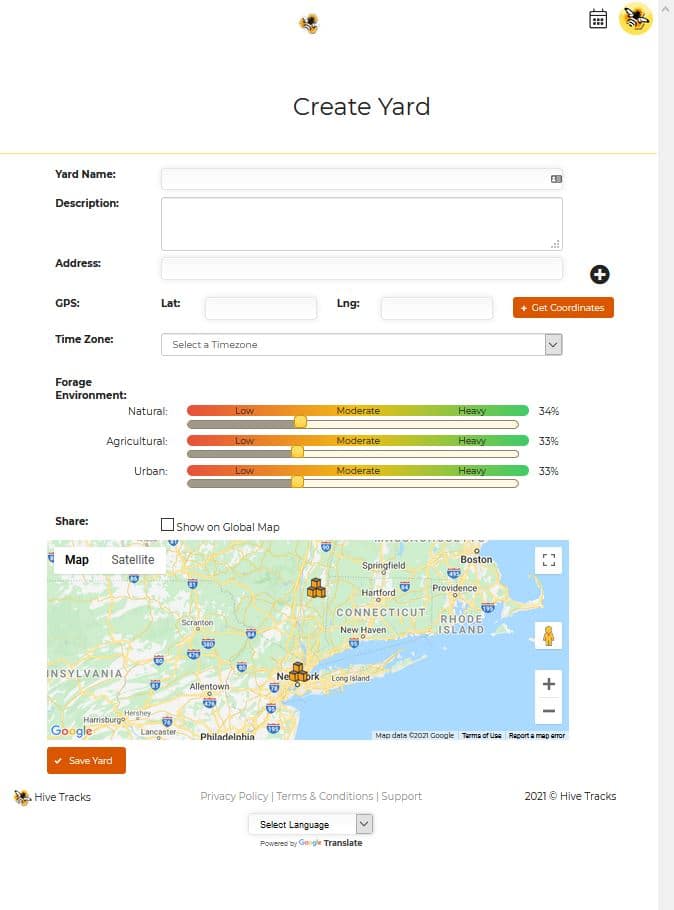This screenshot has width=674, height=910.
Task: Click the Translate text under language selector
Action: 343,843
